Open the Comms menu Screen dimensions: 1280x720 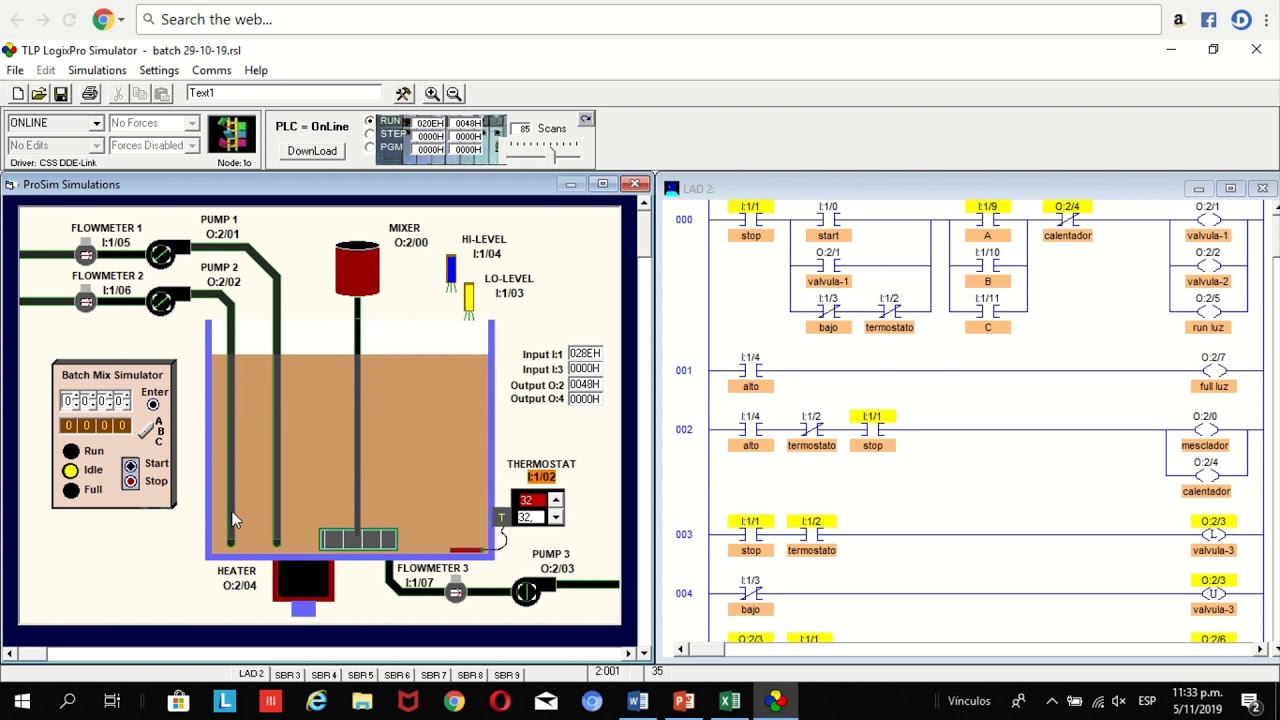(x=211, y=70)
